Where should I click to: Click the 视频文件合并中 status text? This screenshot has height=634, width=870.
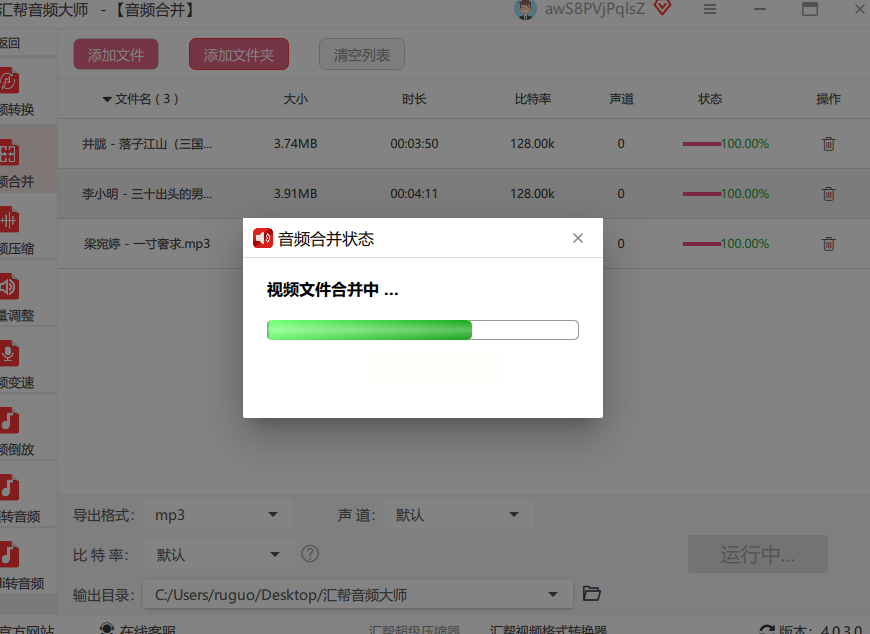pos(333,290)
